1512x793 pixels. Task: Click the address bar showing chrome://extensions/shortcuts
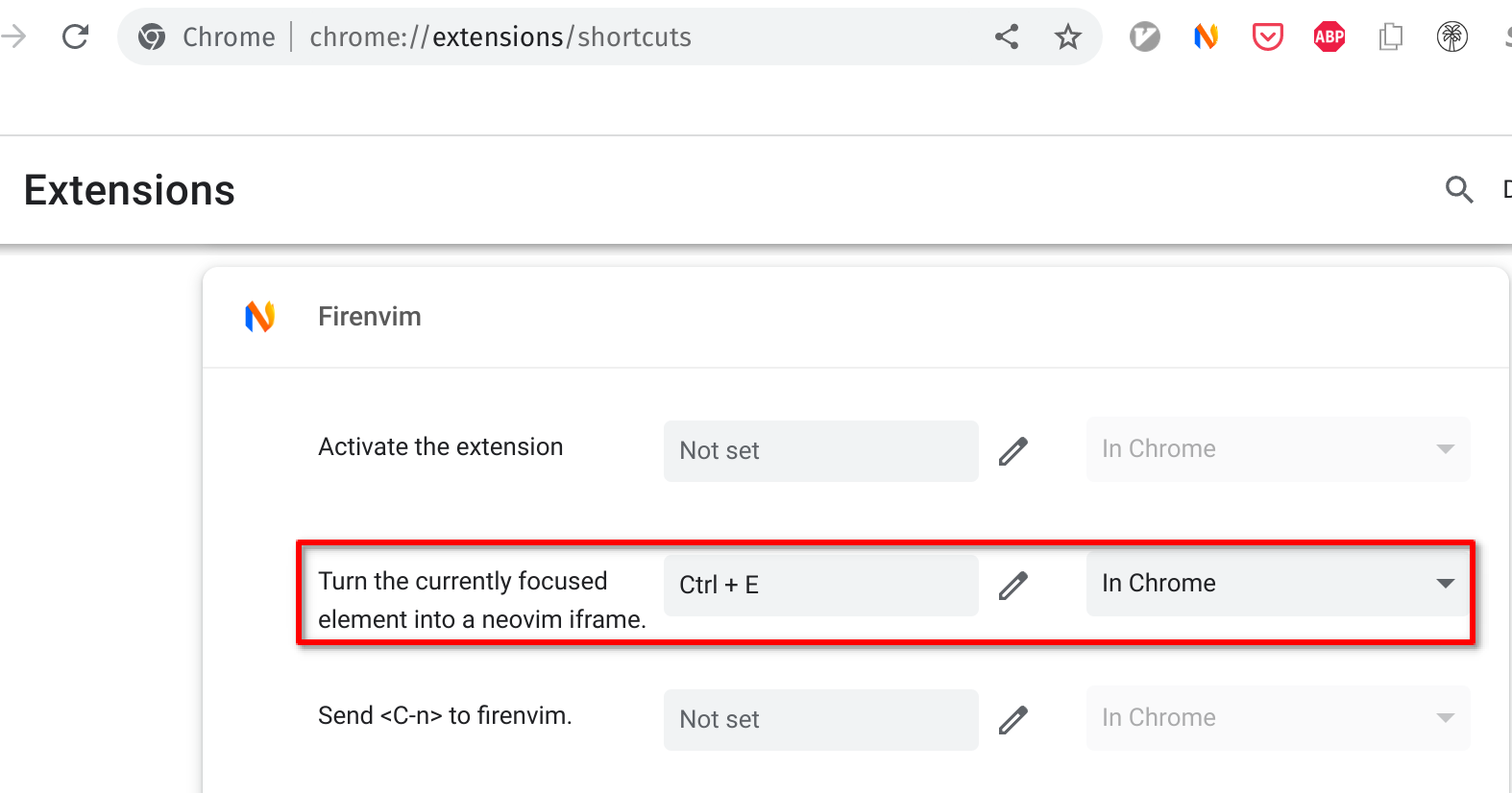coord(500,36)
